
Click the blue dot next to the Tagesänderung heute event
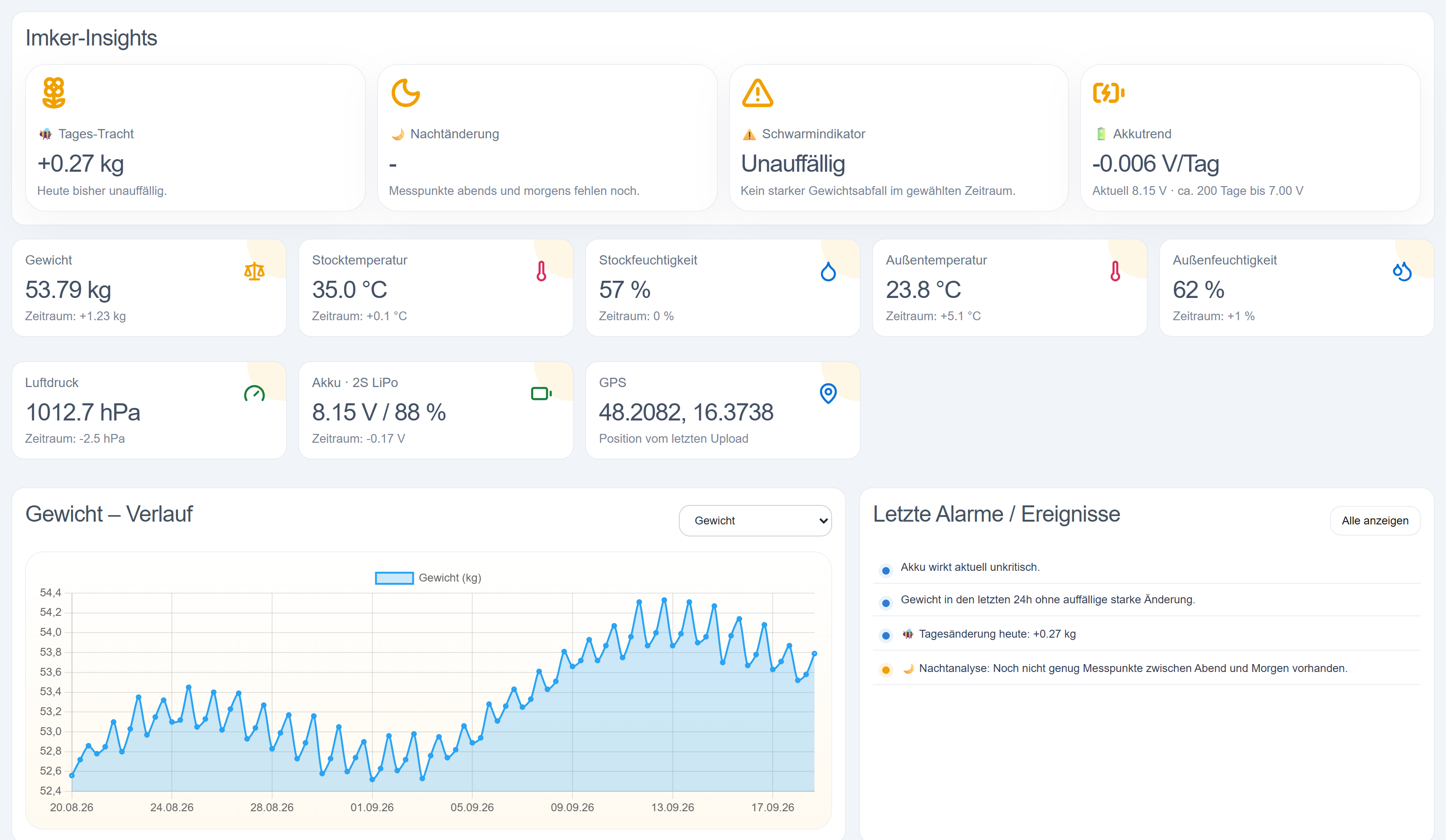coord(886,635)
